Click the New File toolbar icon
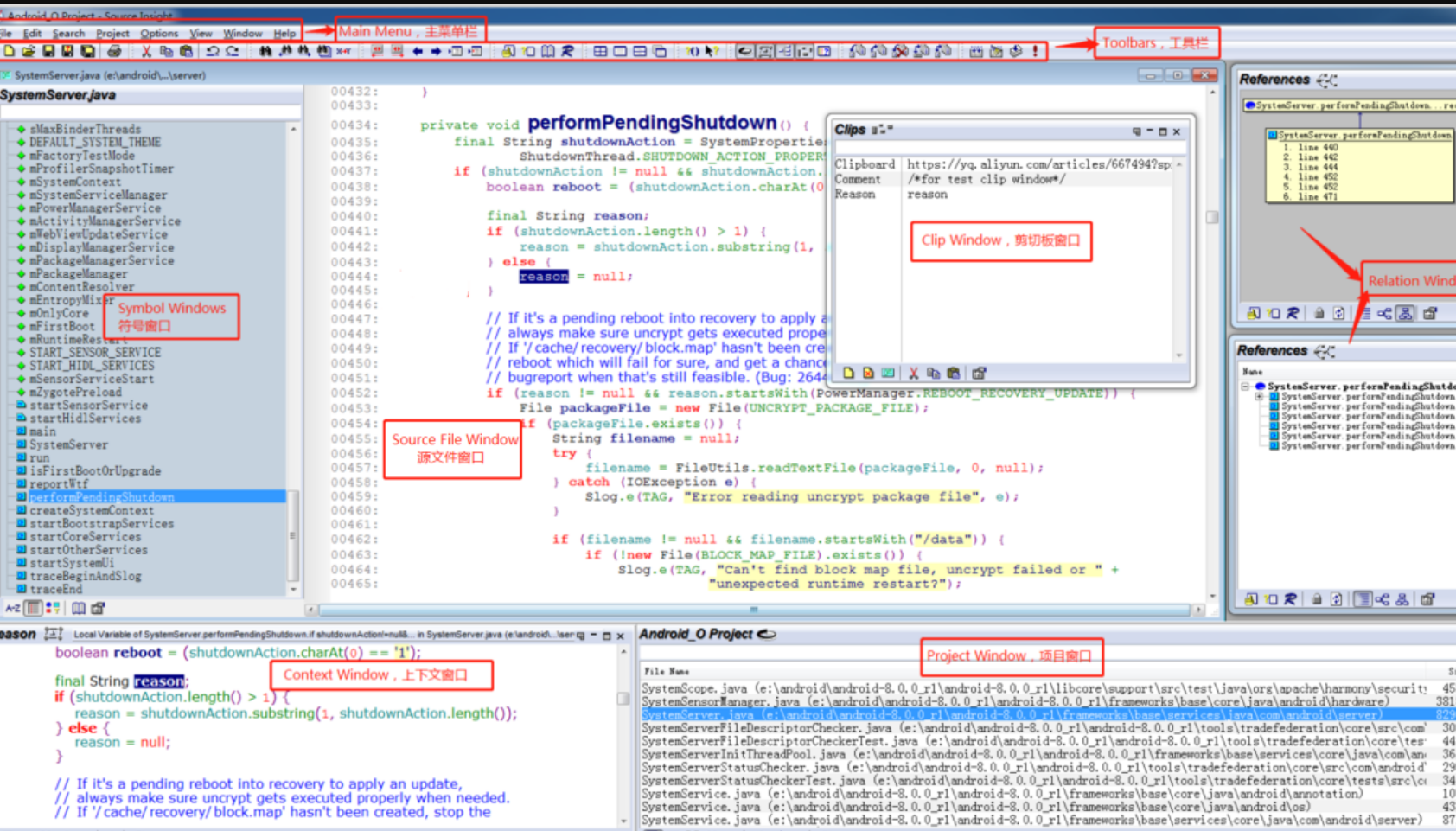This screenshot has width=1456, height=831. pyautogui.click(x=9, y=51)
